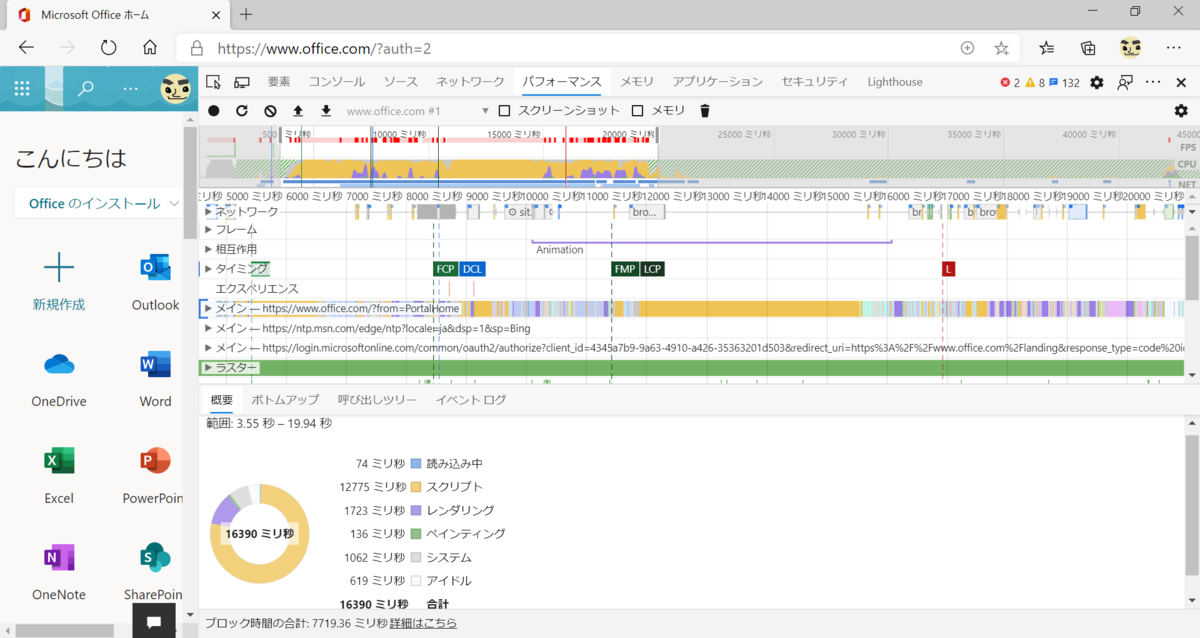Expand the 相互作用 track
The height and width of the screenshot is (638, 1200).
208,249
